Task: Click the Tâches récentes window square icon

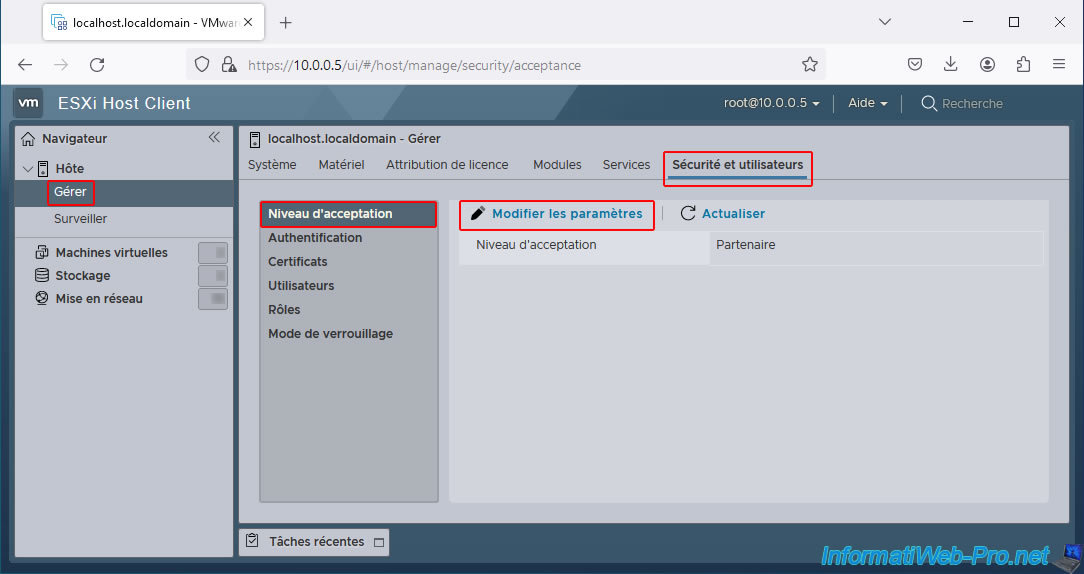Action: 378,542
